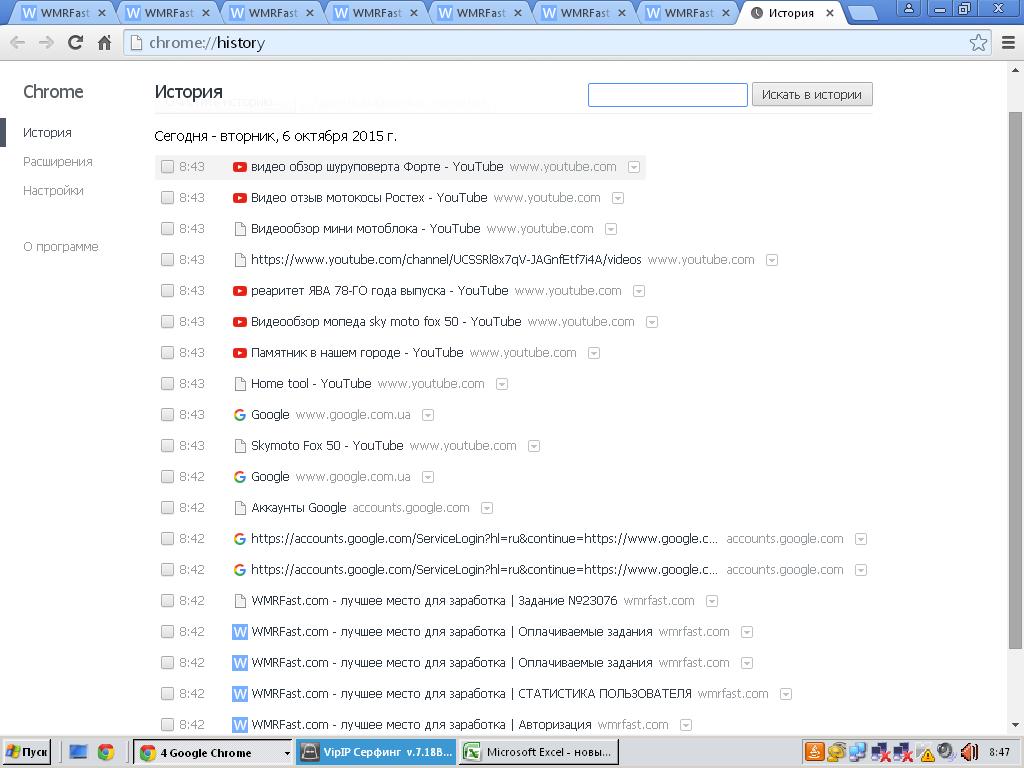Check the box for sky moto fox 50 entry
Image resolution: width=1024 pixels, height=768 pixels.
pyautogui.click(x=167, y=321)
